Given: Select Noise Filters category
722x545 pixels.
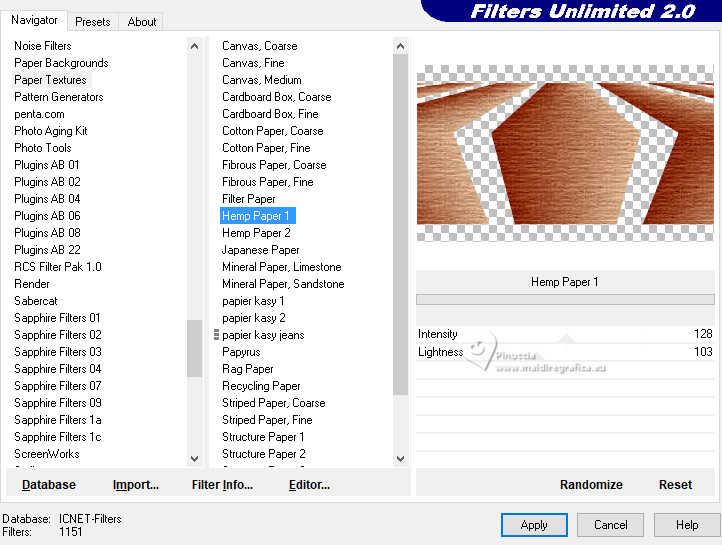Looking at the screenshot, I should [43, 46].
